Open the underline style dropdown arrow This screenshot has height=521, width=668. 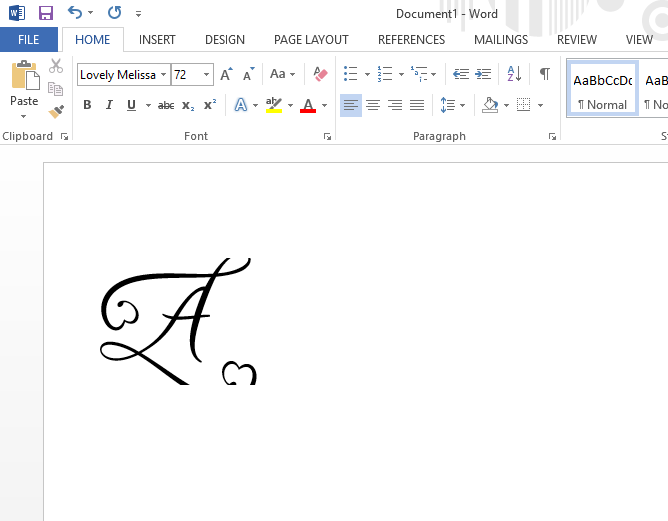coord(148,105)
